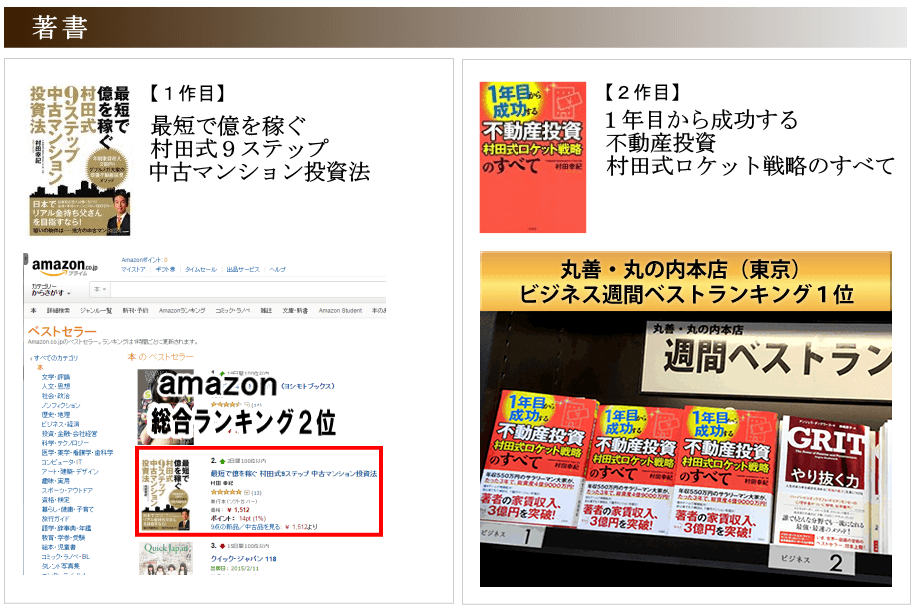Click the Amazon search input field

pos(248,289)
